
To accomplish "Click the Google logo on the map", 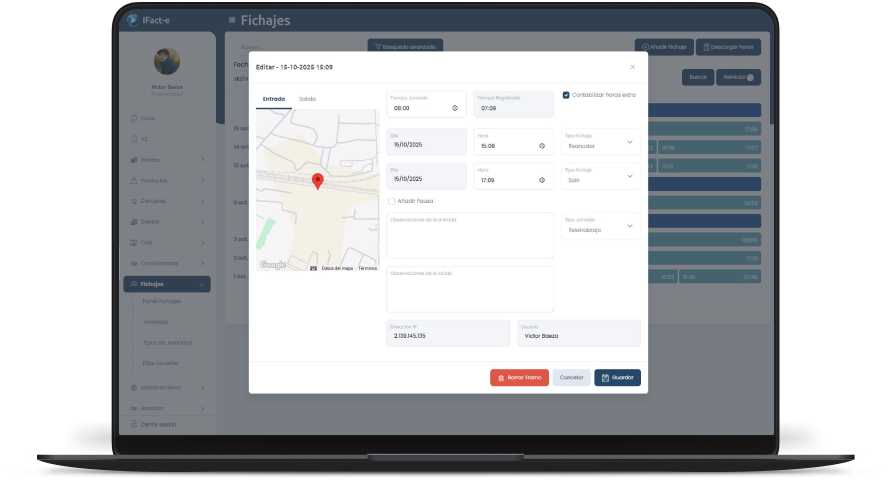I will [x=272, y=265].
